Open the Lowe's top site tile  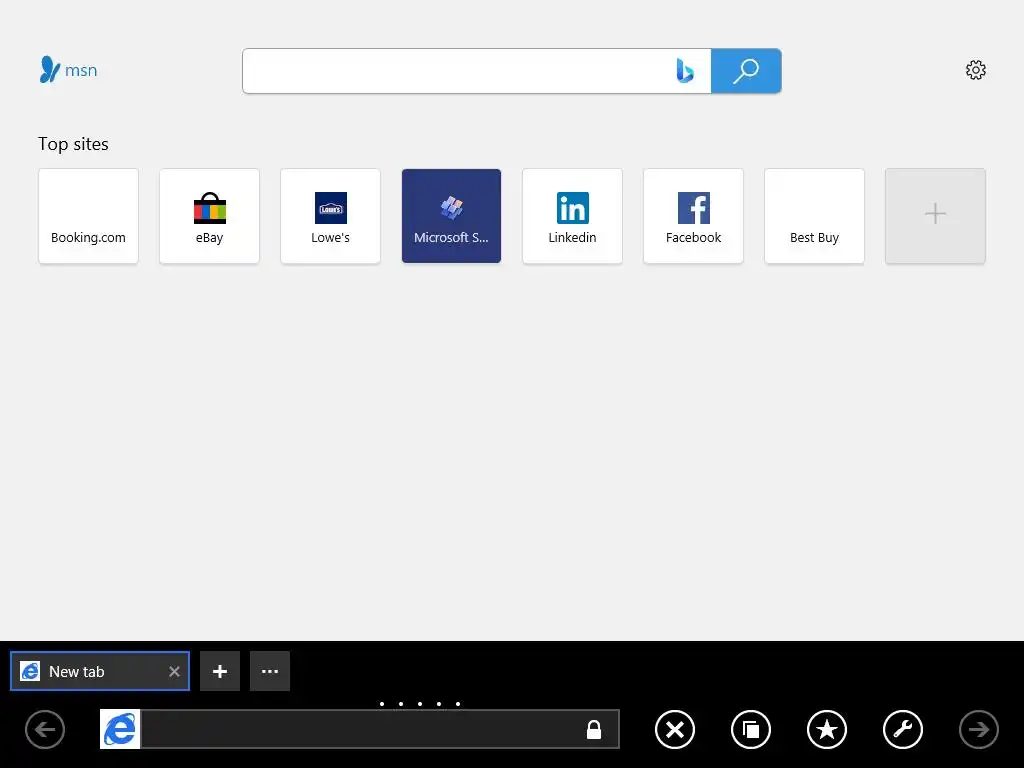click(330, 216)
